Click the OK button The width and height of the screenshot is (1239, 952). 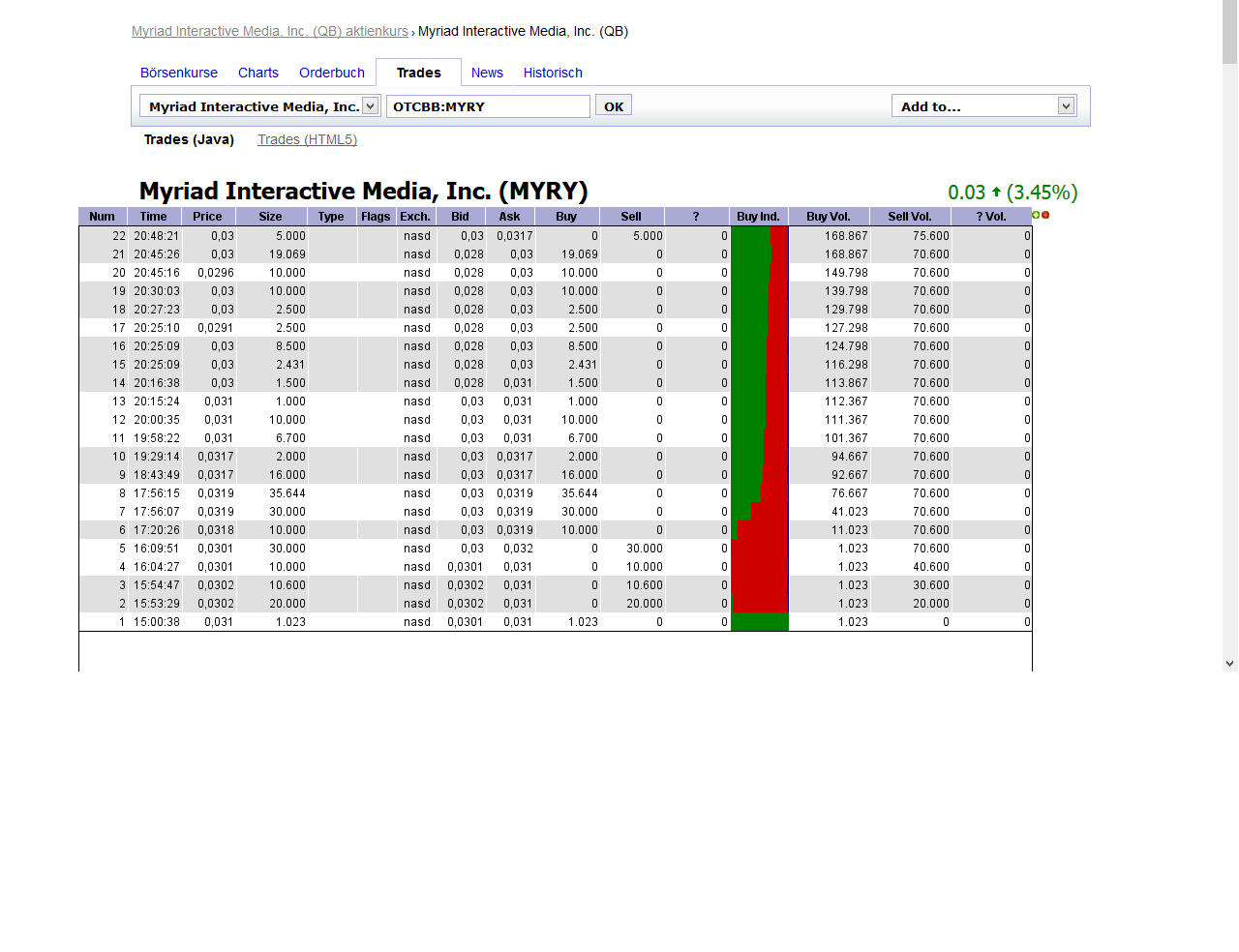(614, 105)
